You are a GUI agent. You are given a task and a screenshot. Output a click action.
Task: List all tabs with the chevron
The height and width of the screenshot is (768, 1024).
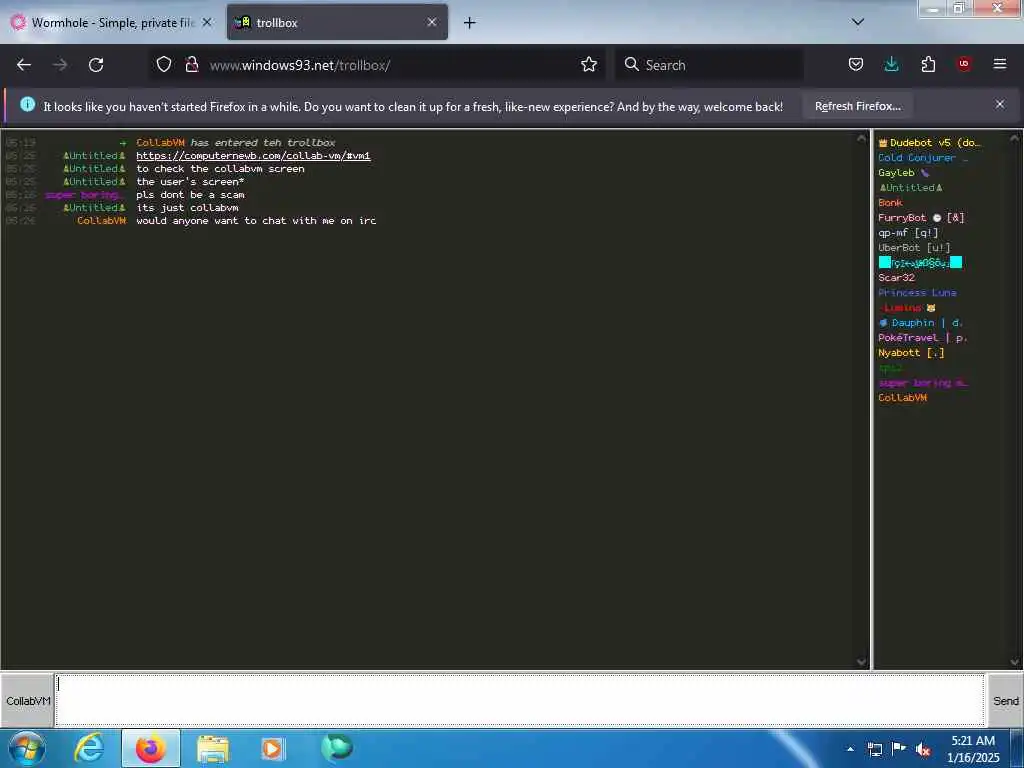click(x=858, y=22)
